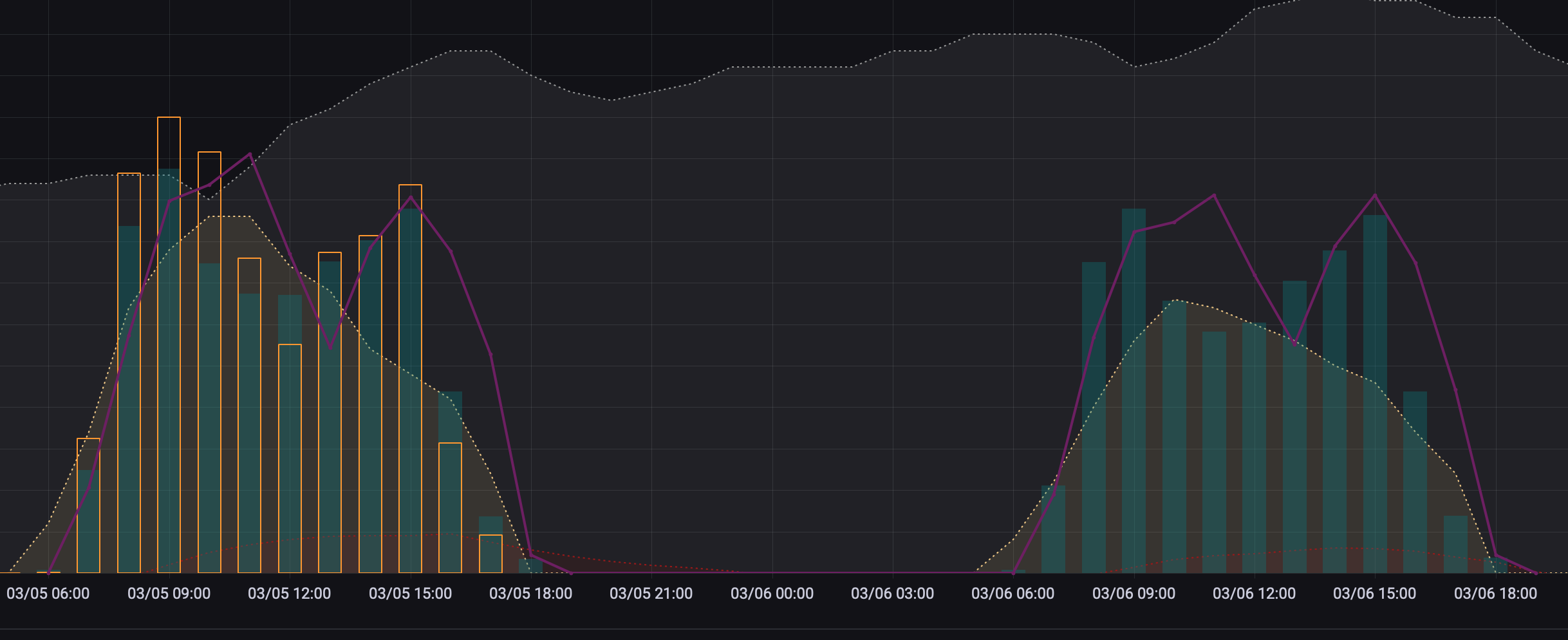1568x640 pixels.
Task: Select the teal bar at 03/06 15:00
Action: (1375, 393)
